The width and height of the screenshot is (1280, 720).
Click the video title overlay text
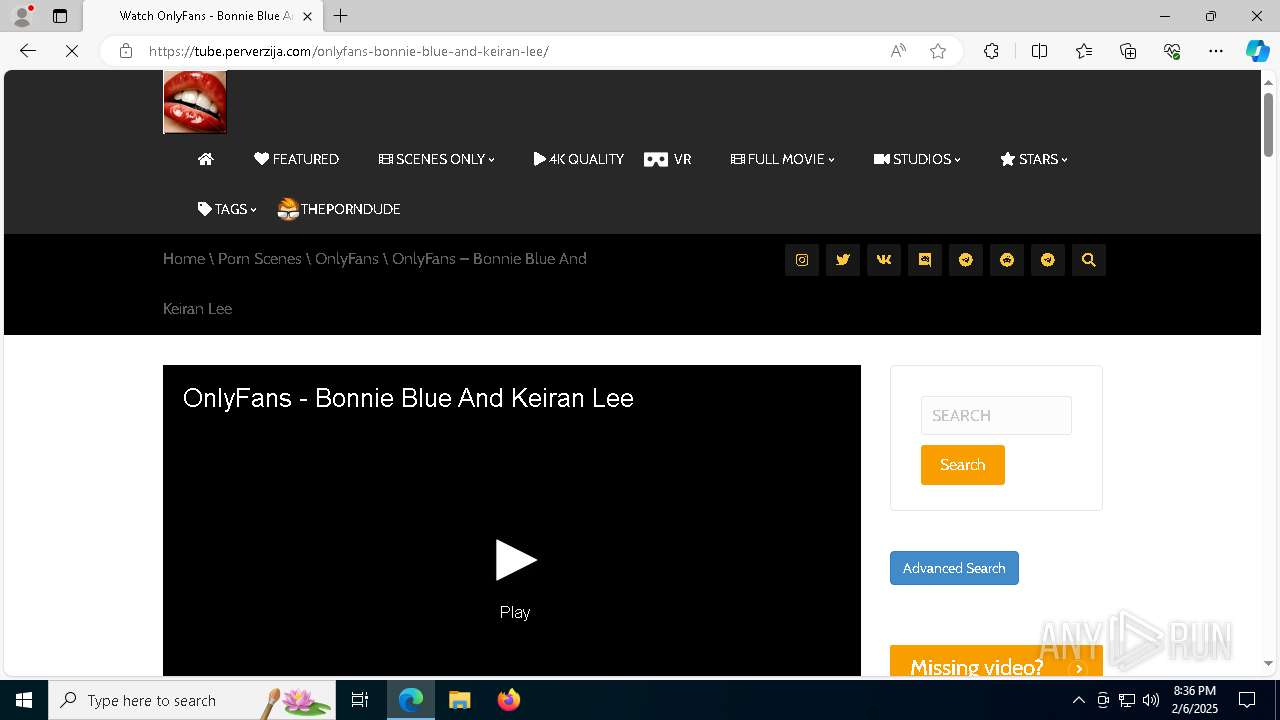[408, 398]
